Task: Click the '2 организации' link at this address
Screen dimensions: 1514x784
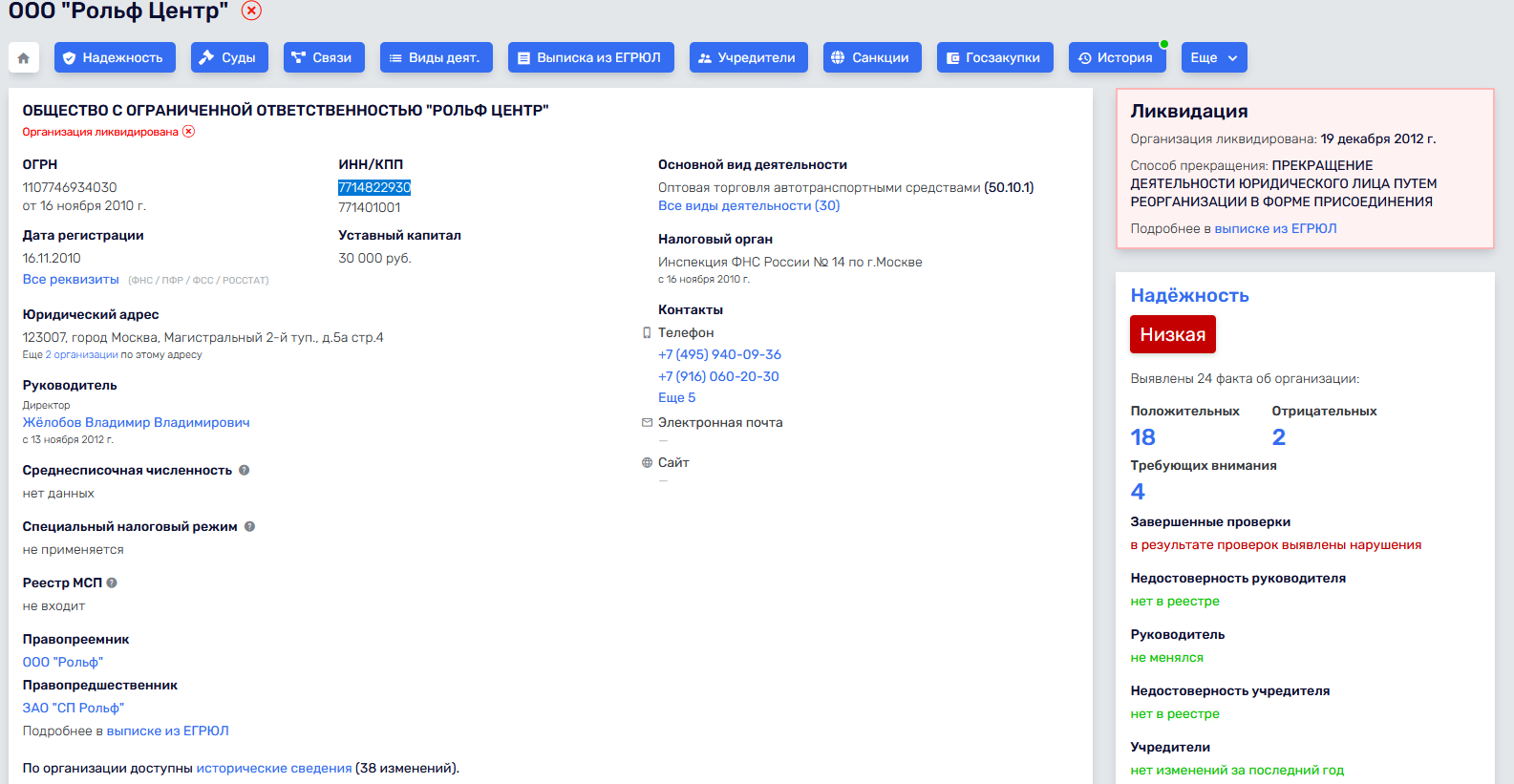Action: coord(82,354)
